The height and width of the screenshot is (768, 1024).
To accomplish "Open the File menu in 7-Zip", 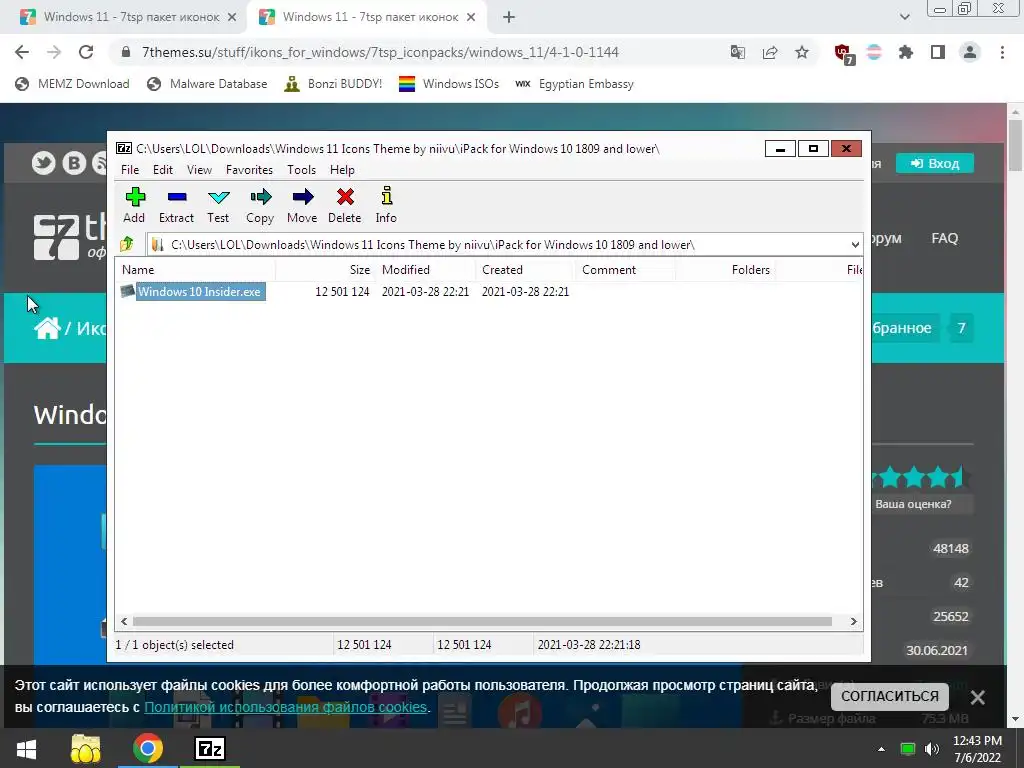I will click(130, 170).
